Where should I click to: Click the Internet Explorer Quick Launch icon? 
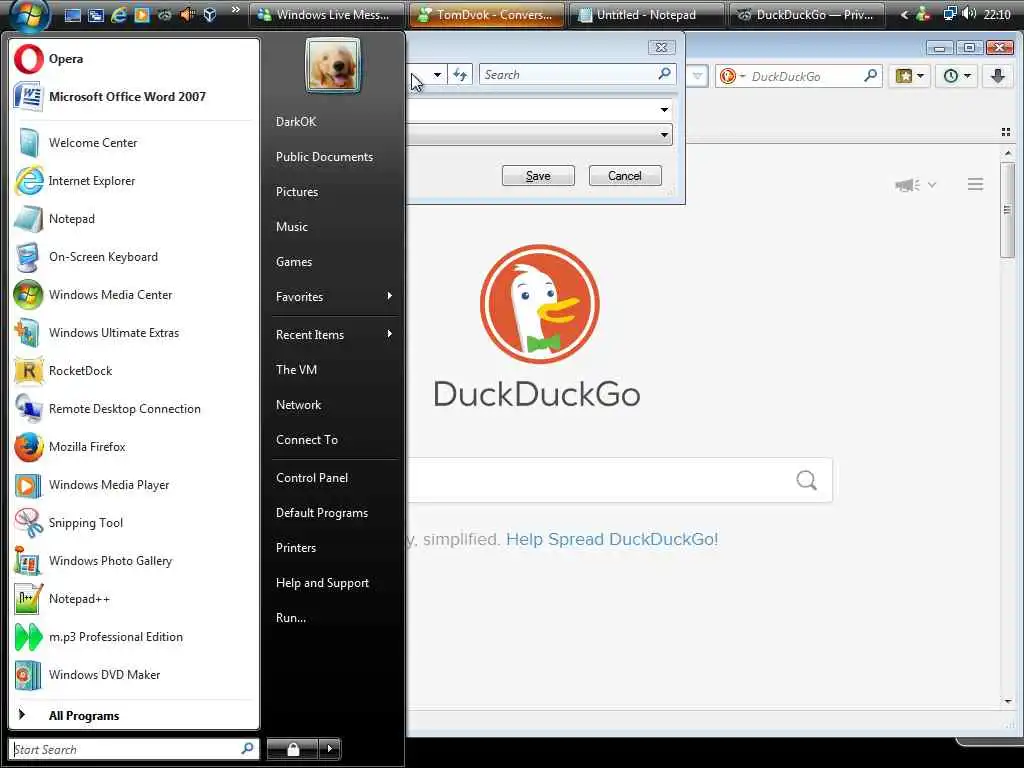(118, 14)
